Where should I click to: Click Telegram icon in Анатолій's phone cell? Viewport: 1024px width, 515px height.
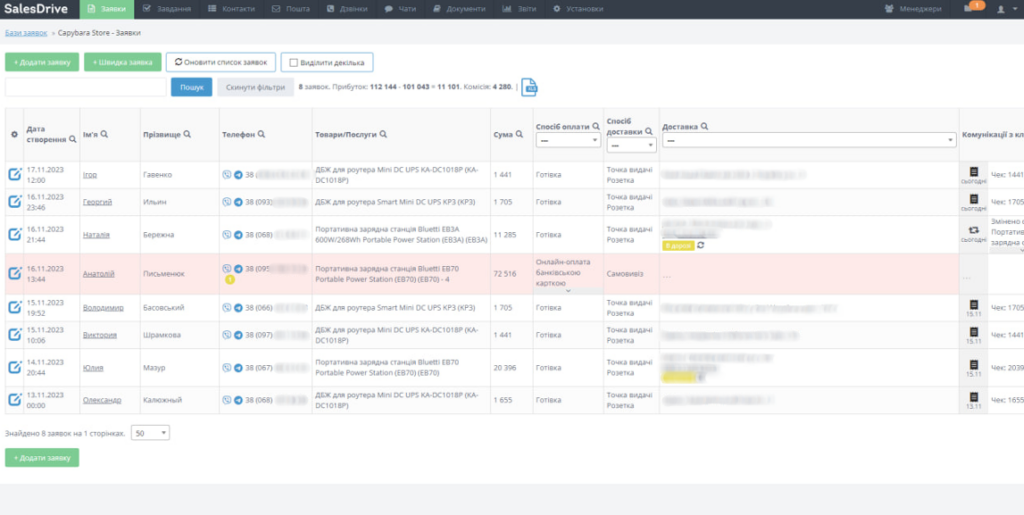(x=238, y=268)
